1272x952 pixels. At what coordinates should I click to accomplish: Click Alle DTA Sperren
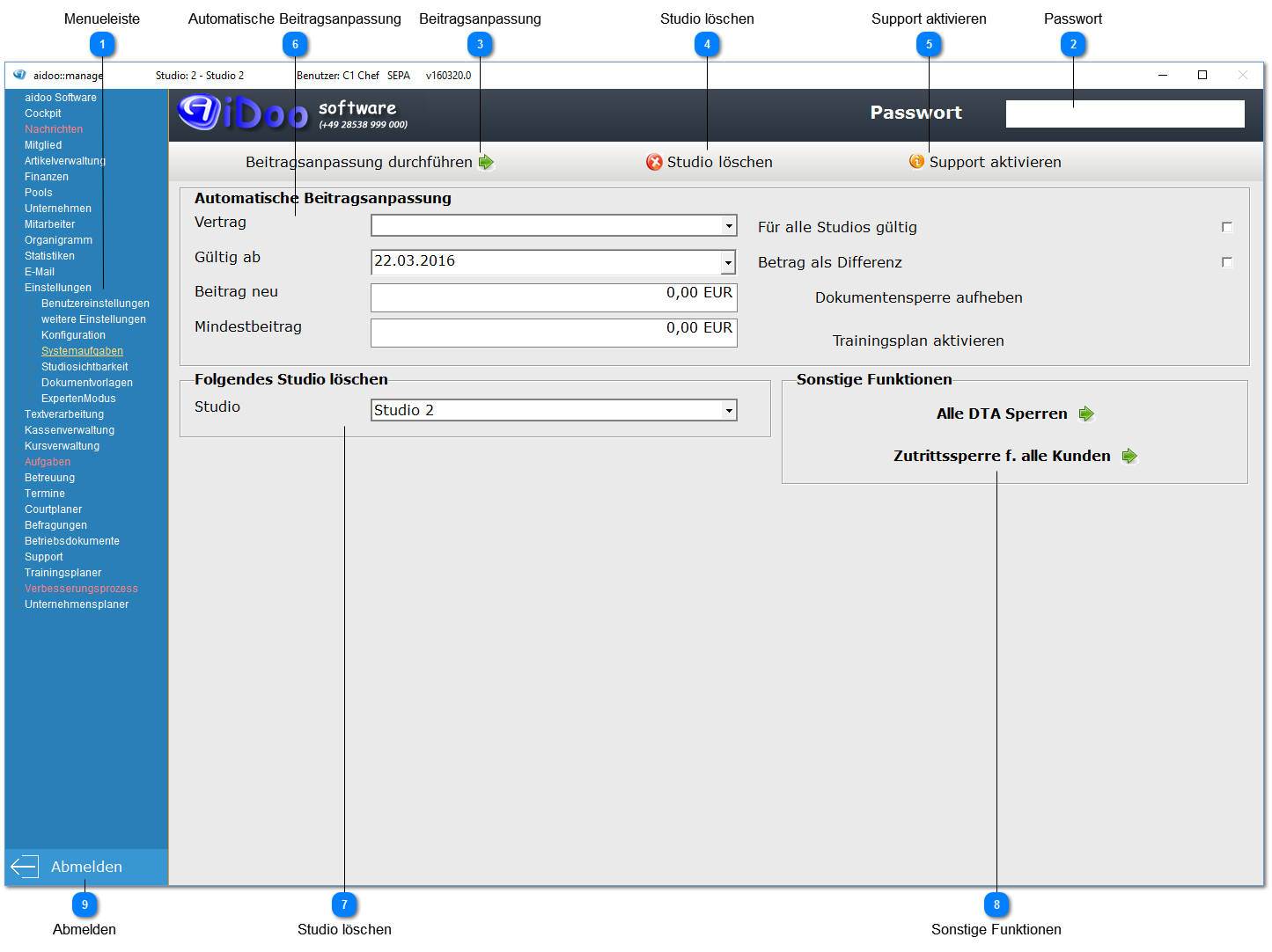pyautogui.click(x=1002, y=414)
